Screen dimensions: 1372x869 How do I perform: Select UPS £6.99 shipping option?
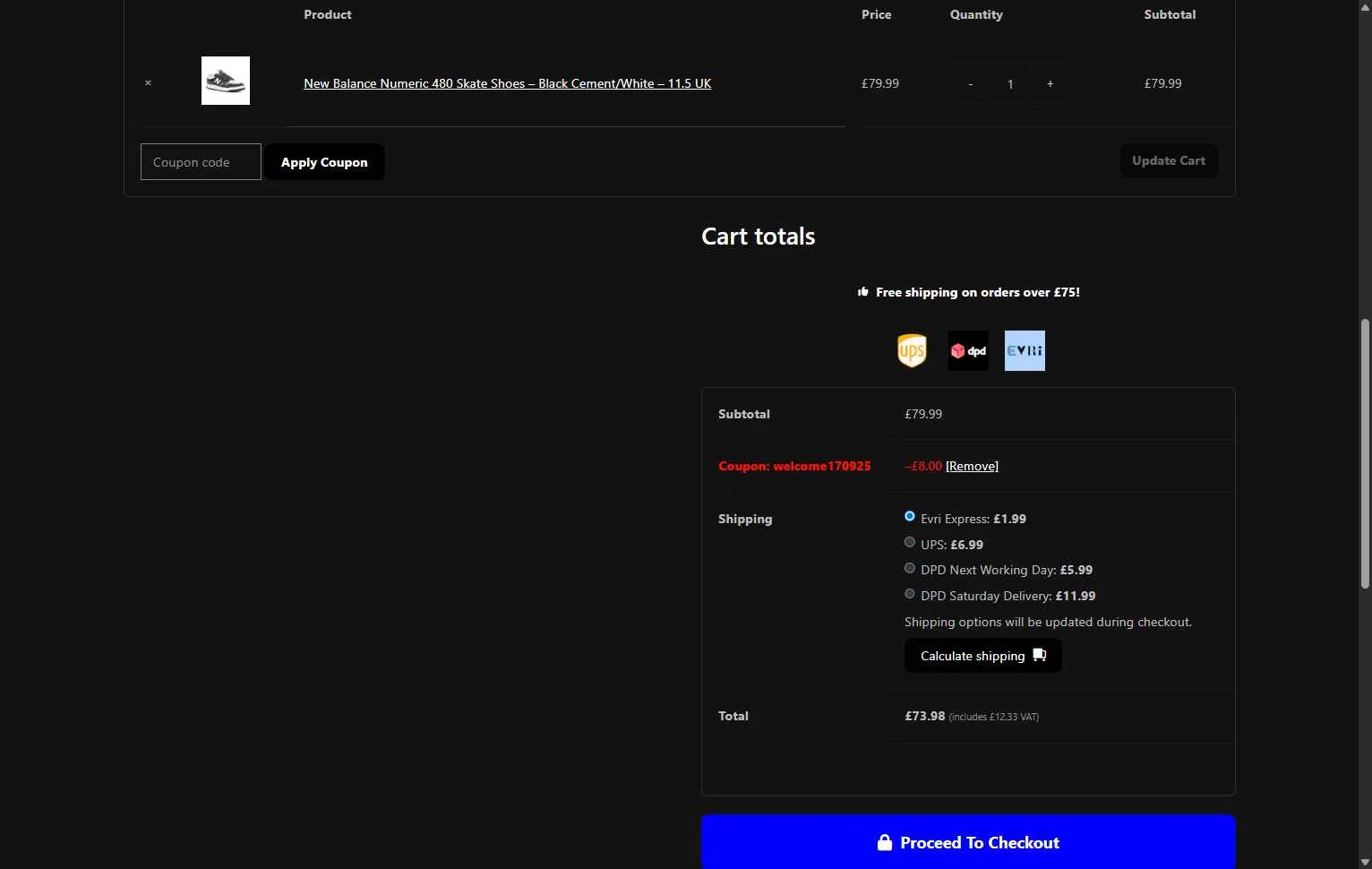(910, 542)
